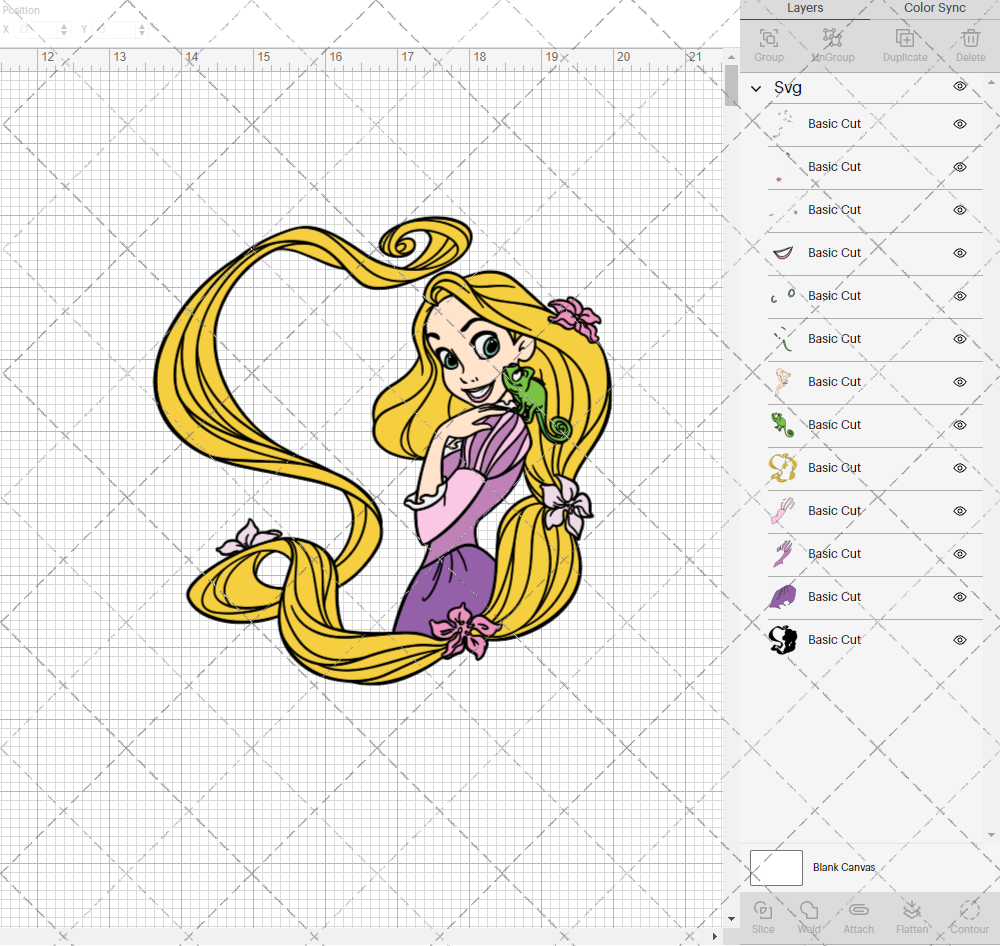
Task: Hide the entire Svg group
Action: tap(960, 86)
